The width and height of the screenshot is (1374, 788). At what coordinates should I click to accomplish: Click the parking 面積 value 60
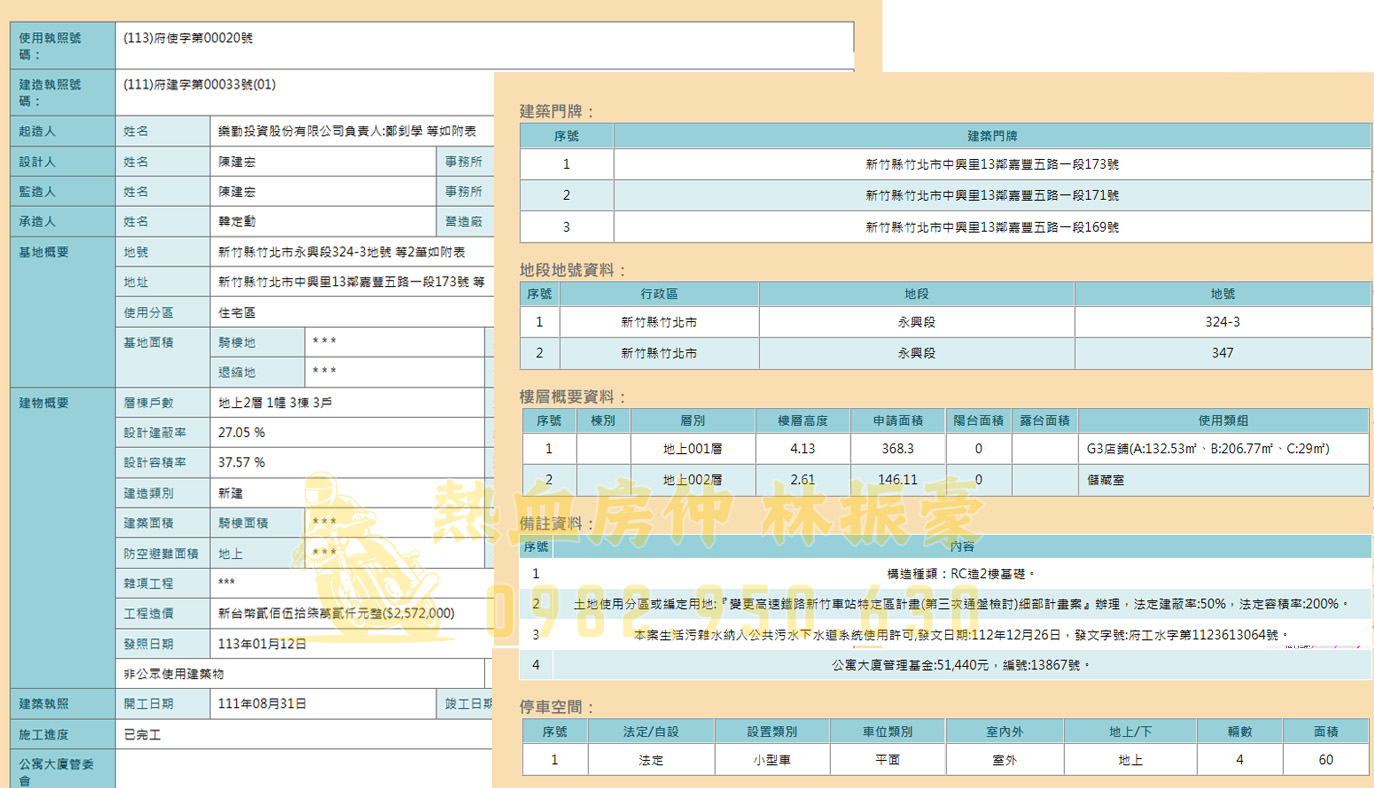pyautogui.click(x=1326, y=759)
